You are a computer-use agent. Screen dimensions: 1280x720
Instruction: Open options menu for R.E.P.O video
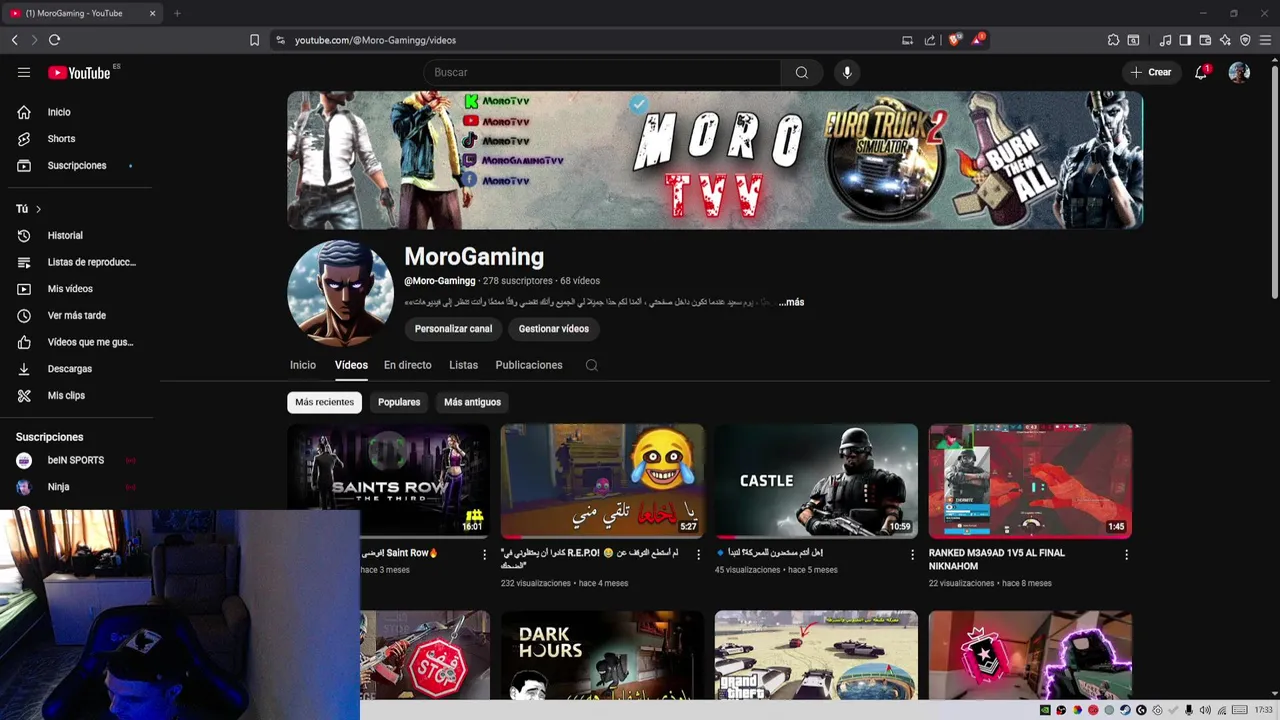[x=699, y=554]
